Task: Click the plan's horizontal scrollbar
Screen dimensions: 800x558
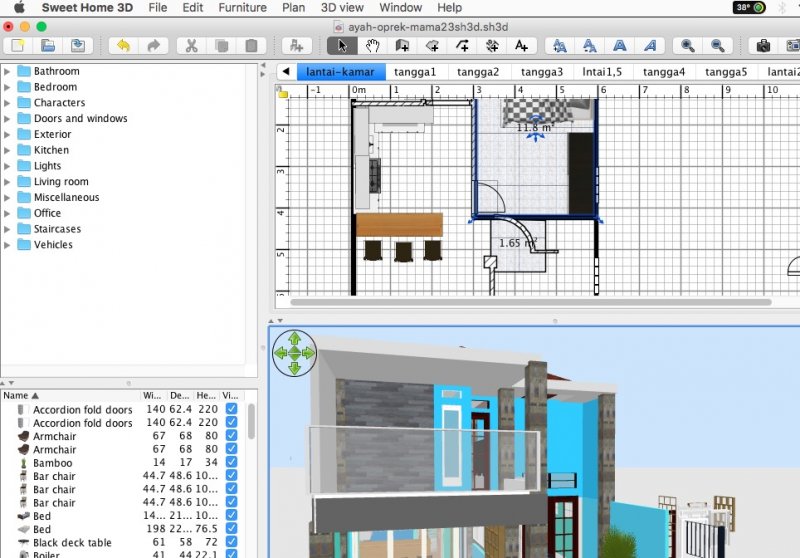Action: click(x=530, y=301)
